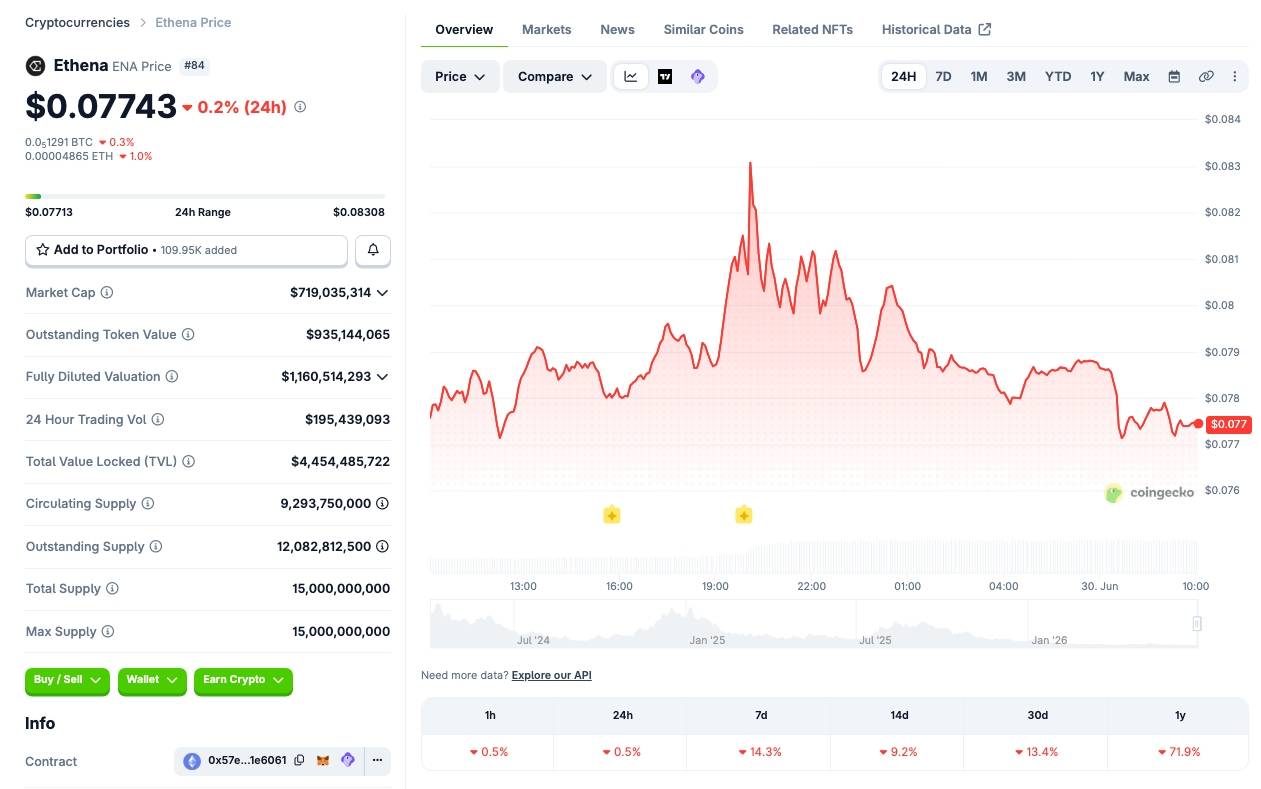Image resolution: width=1261 pixels, height=789 pixels.
Task: Click the external link icon on Historical Data
Action: coord(985,29)
